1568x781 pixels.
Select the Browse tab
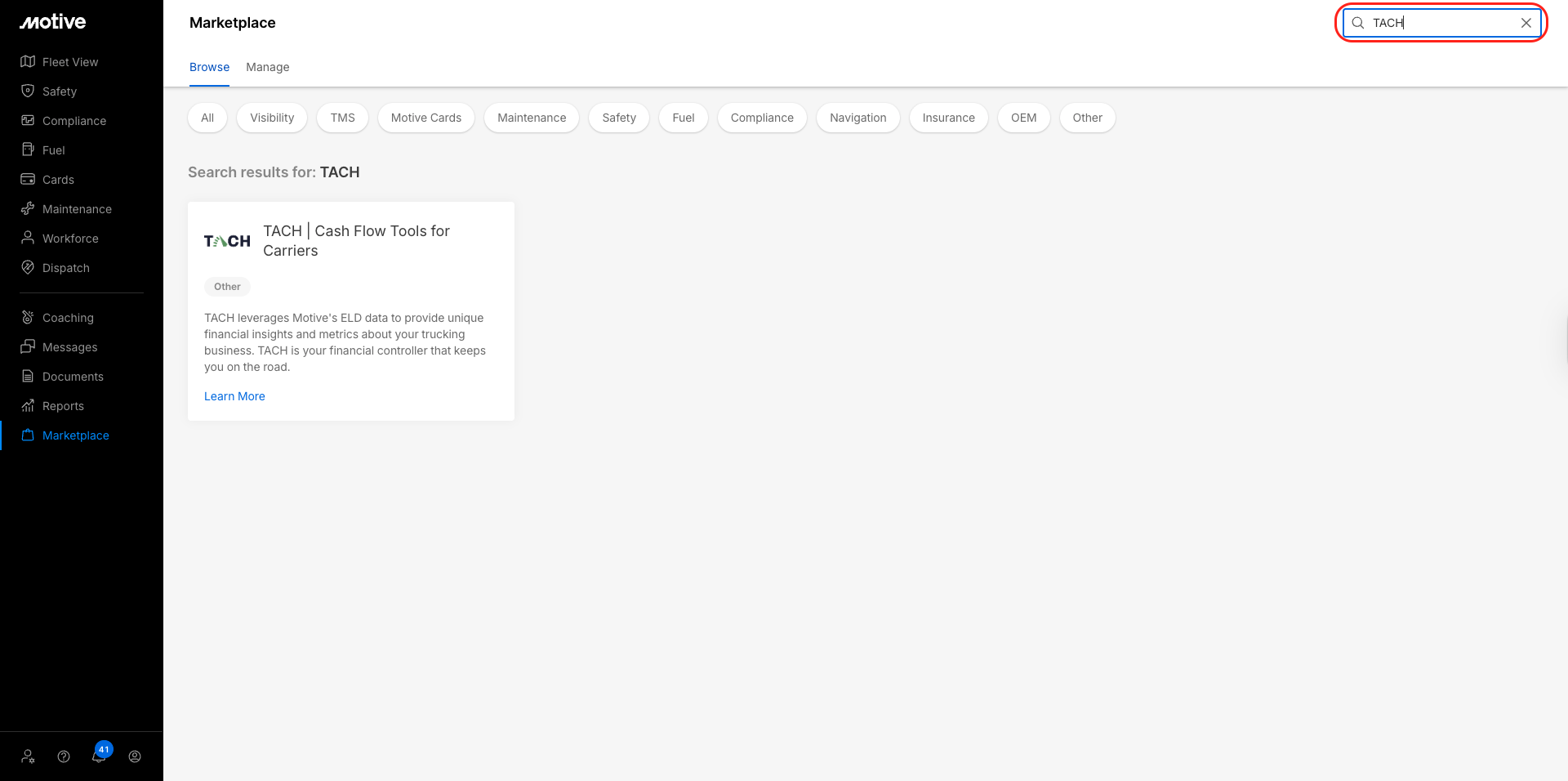pyautogui.click(x=209, y=67)
